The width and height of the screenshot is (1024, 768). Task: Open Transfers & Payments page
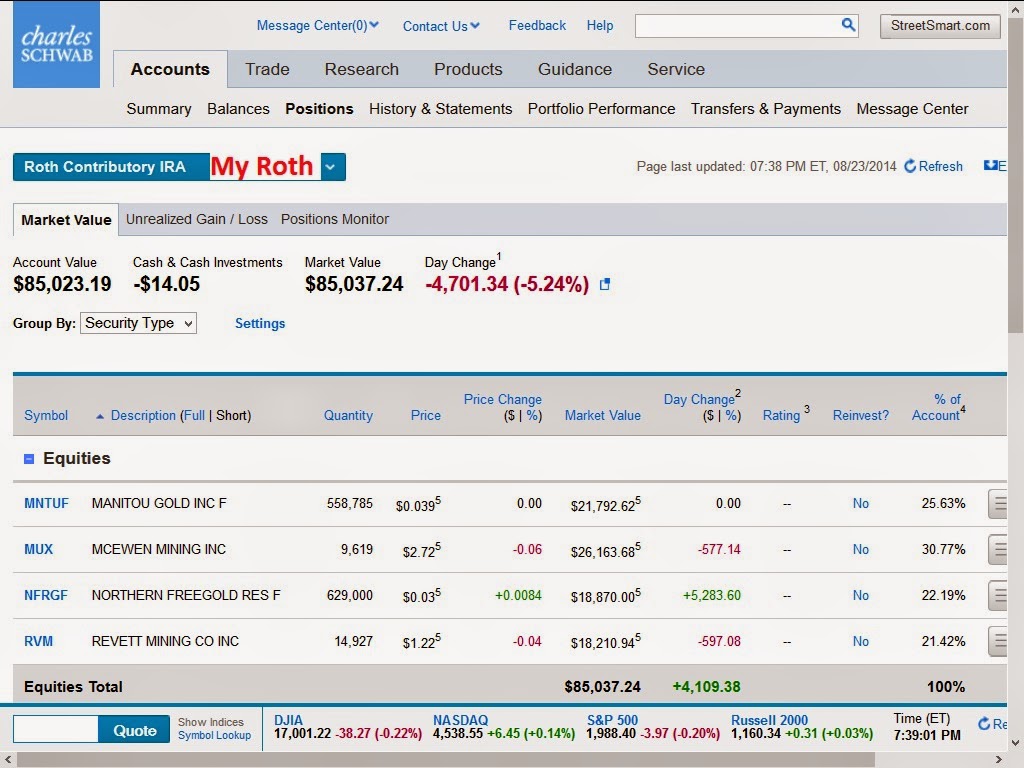point(766,109)
